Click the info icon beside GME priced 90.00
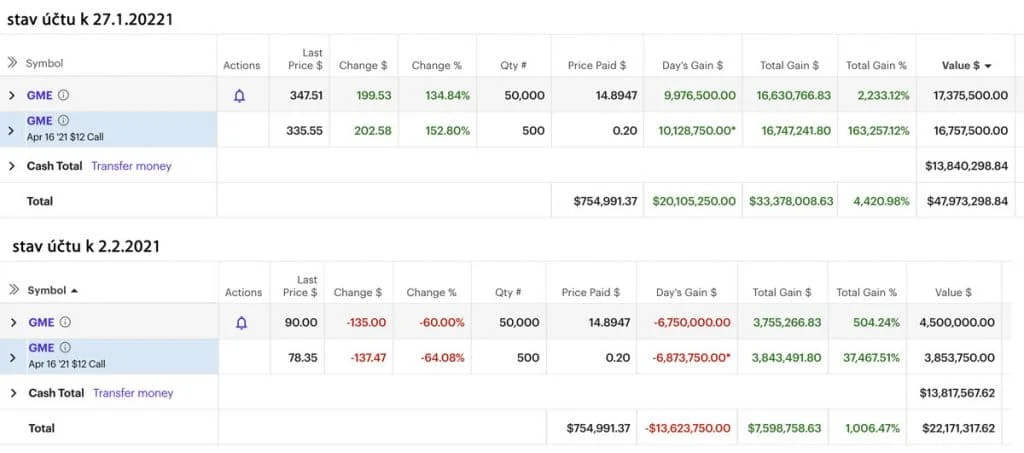This screenshot has width=1024, height=453. [65, 323]
